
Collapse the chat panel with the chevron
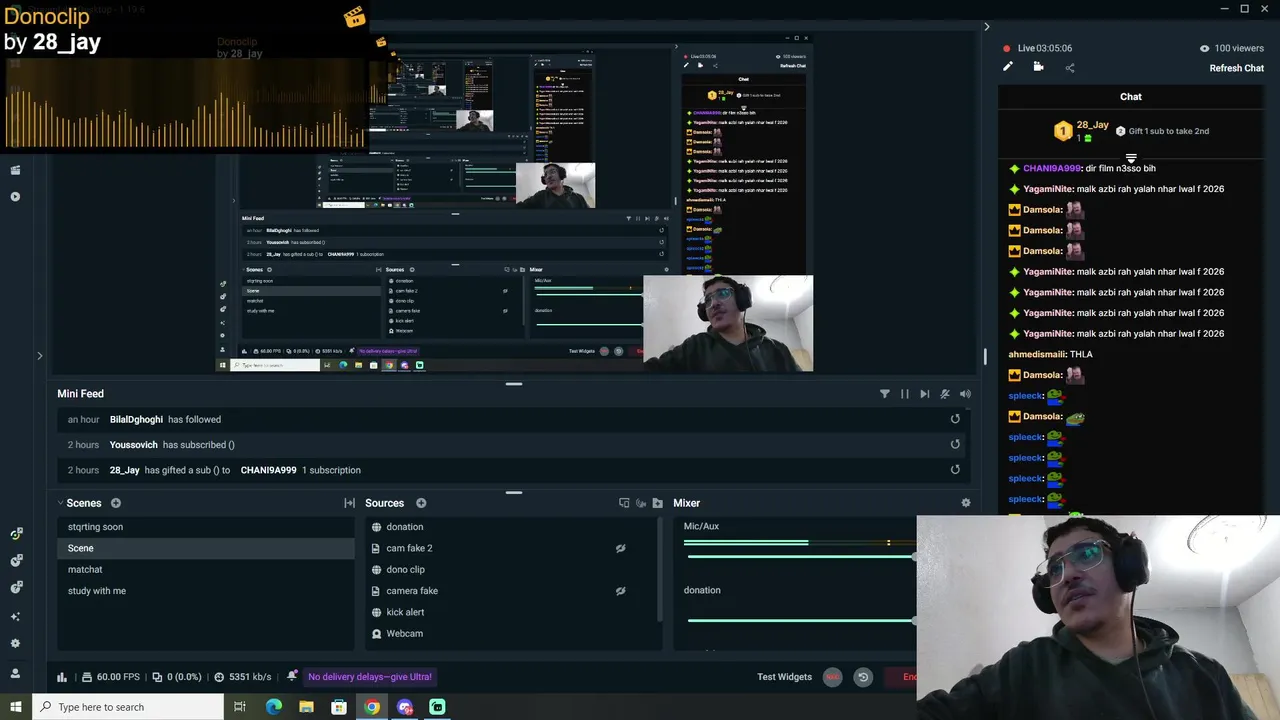coord(986,27)
